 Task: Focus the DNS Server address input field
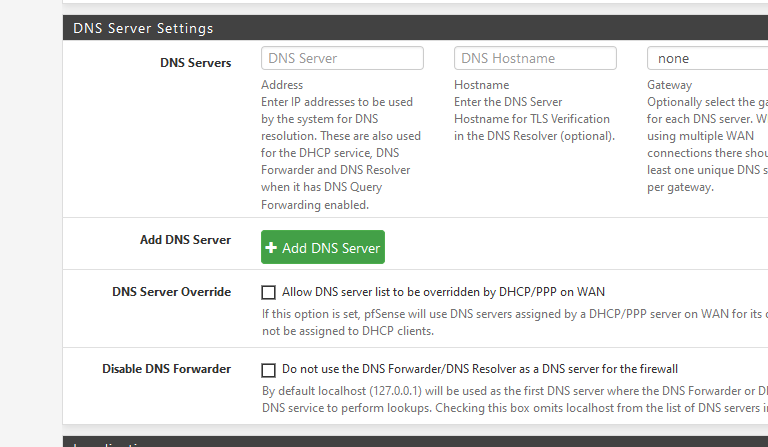[x=342, y=58]
